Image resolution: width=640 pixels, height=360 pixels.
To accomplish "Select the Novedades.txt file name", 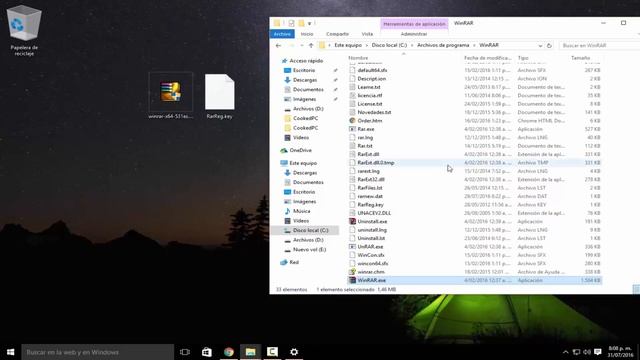I will (374, 112).
